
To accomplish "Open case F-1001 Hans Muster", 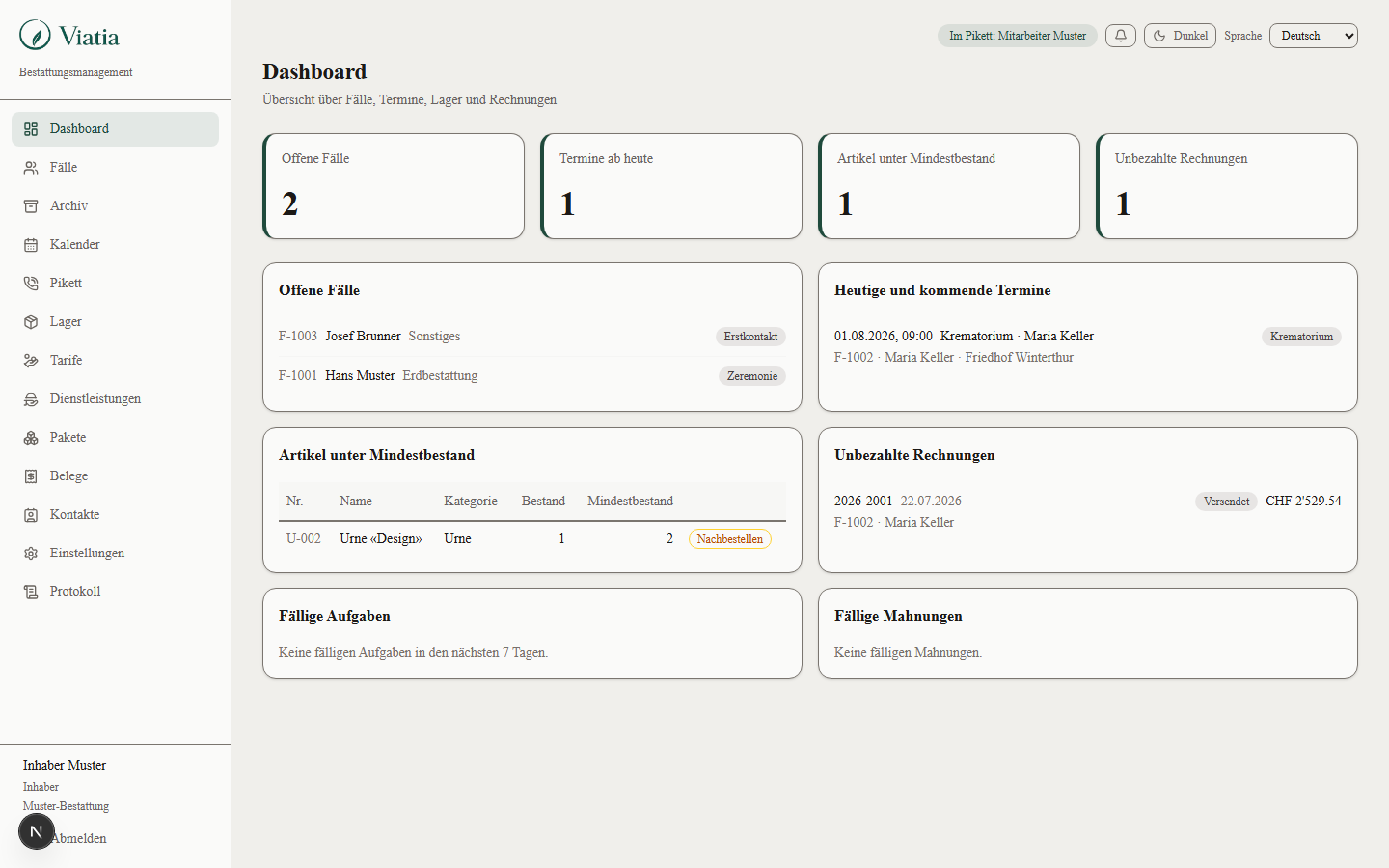I will (532, 376).
